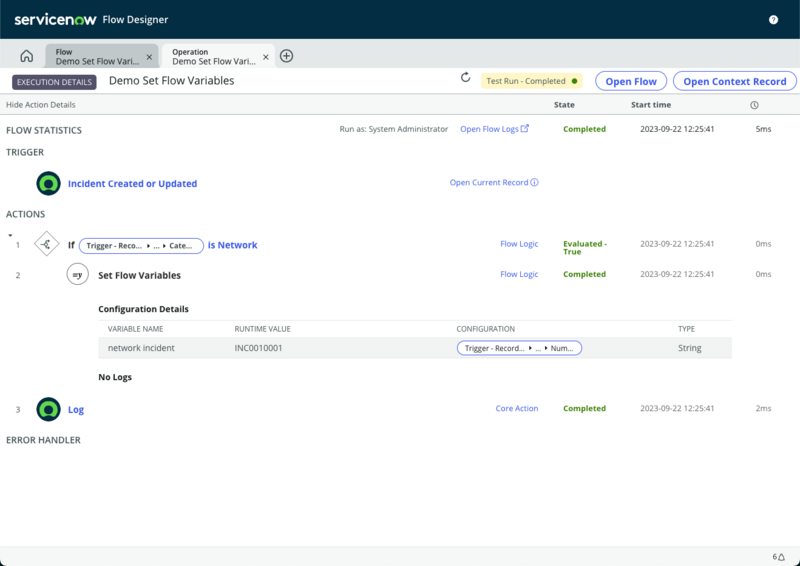Click the Configuration Details heading

143,309
